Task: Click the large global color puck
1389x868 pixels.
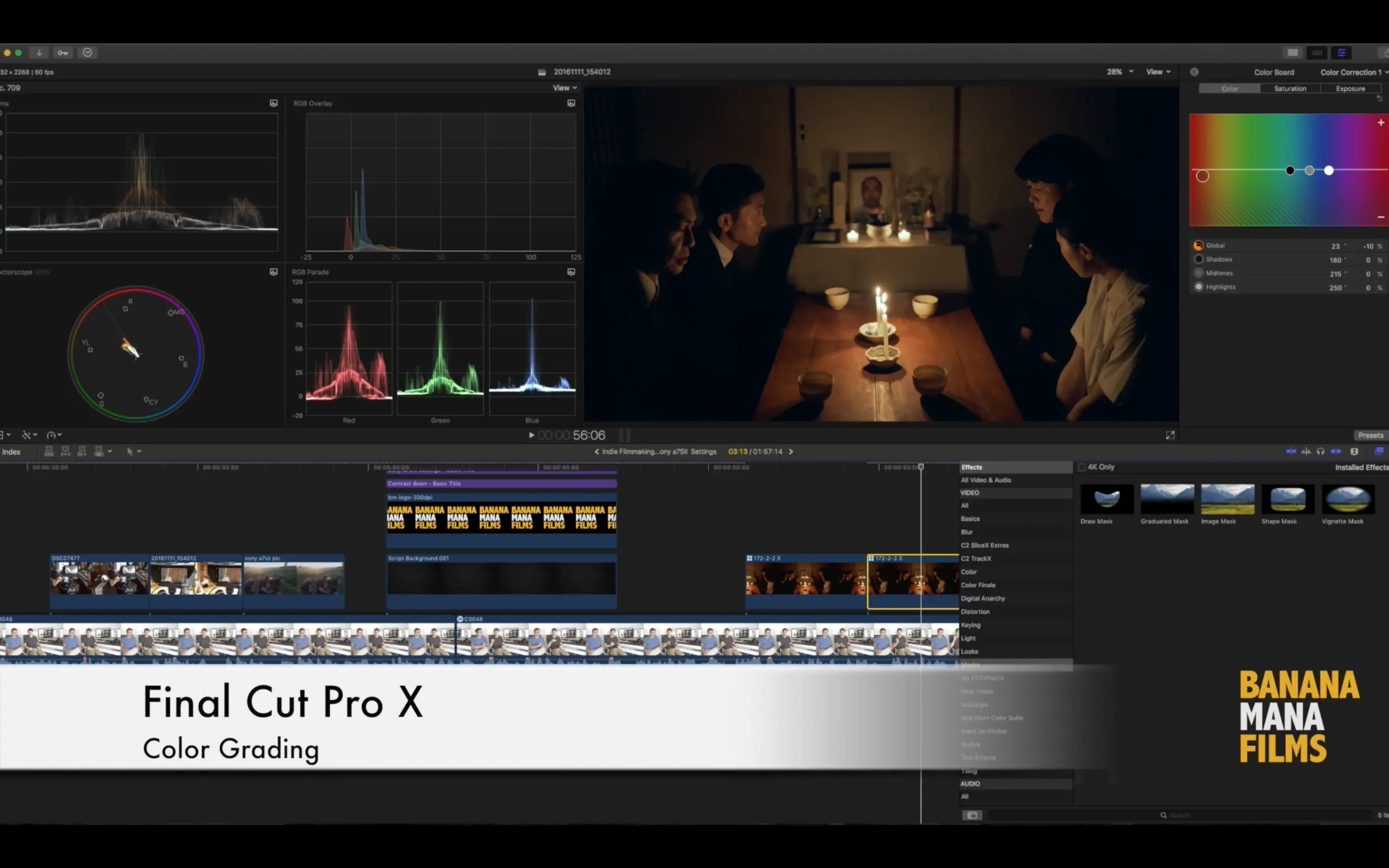Action: [x=1202, y=176]
